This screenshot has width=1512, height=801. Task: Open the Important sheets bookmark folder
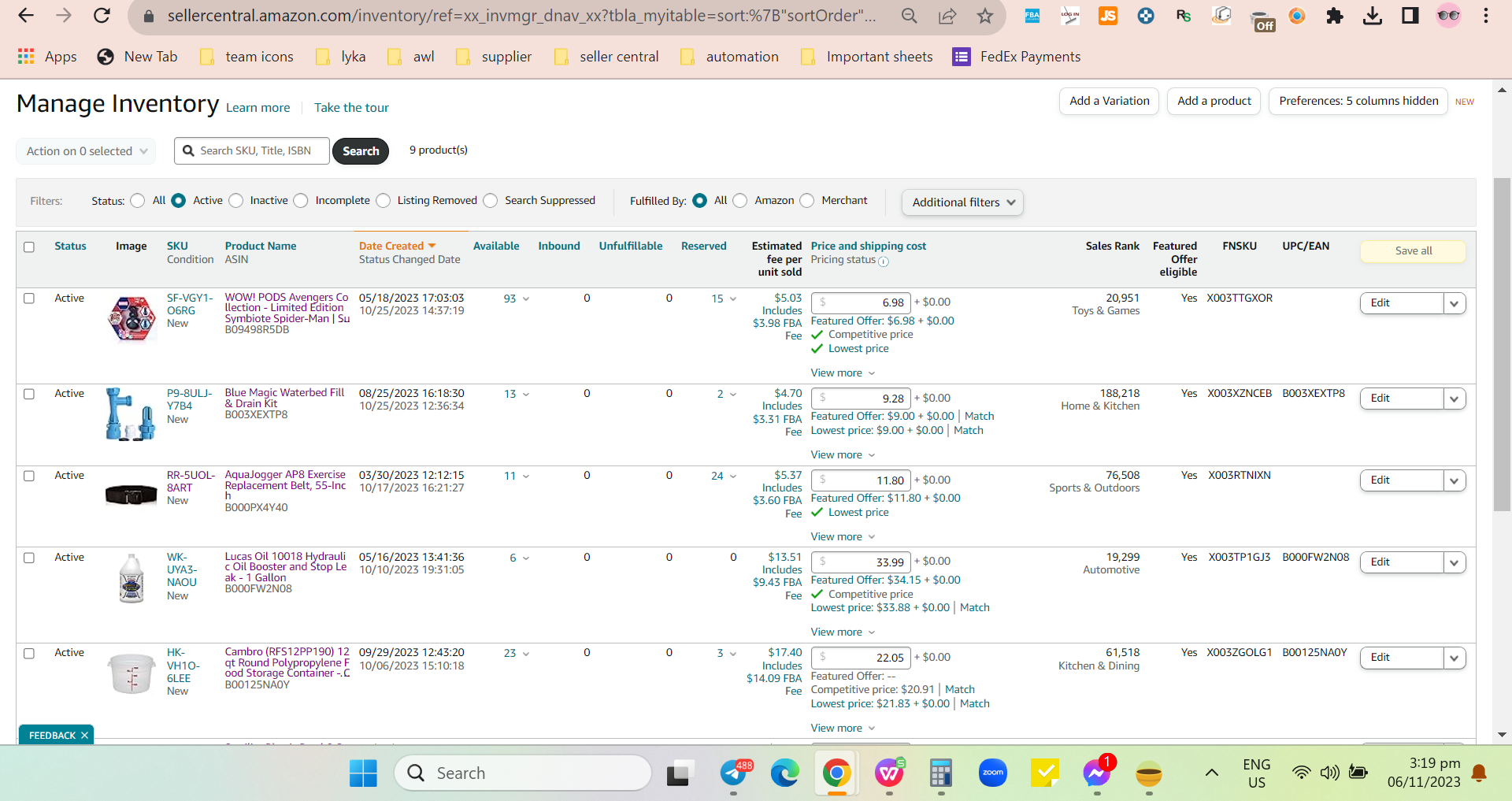(867, 57)
